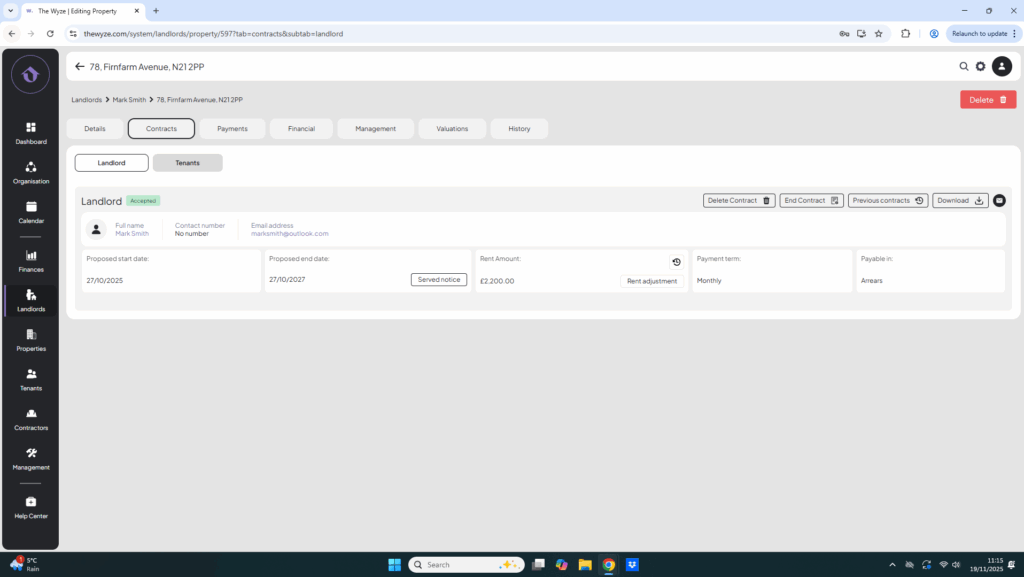Open the round contract options menu button
The height and width of the screenshot is (577, 1024).
click(999, 200)
